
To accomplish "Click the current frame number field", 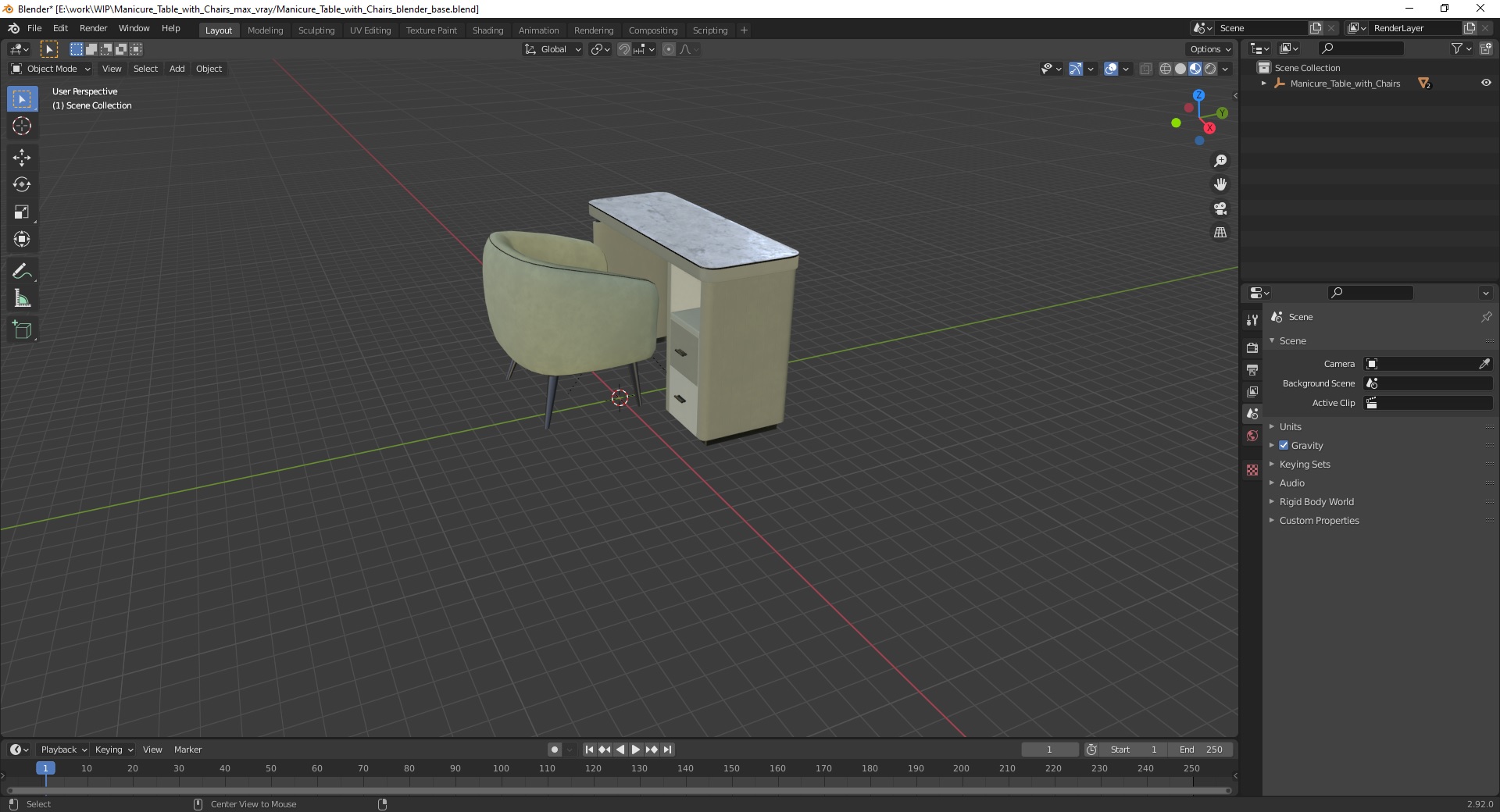I will [x=1049, y=750].
